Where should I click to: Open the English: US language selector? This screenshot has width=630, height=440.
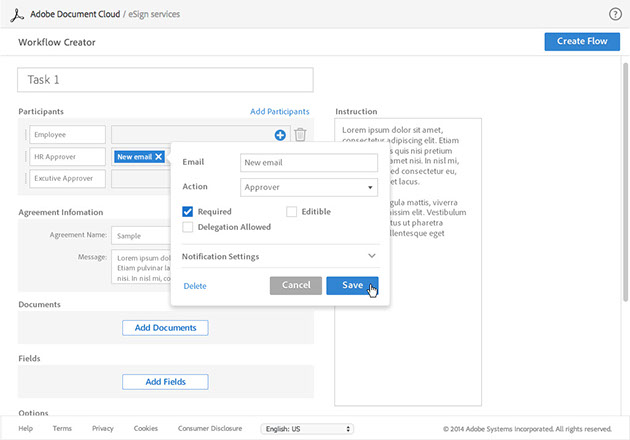306,429
